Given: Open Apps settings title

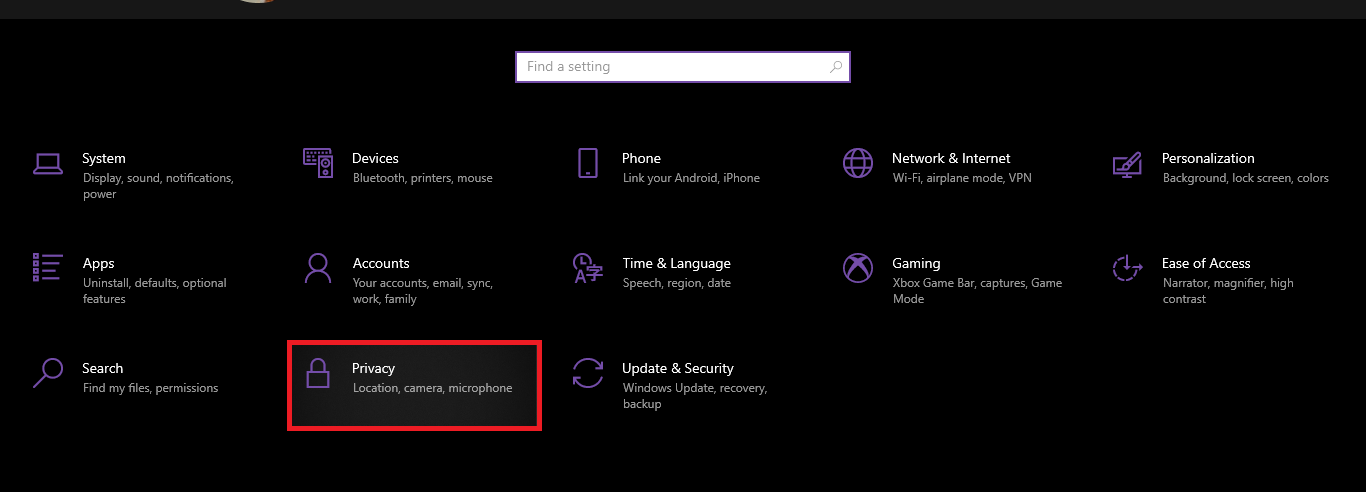Looking at the screenshot, I should [98, 263].
